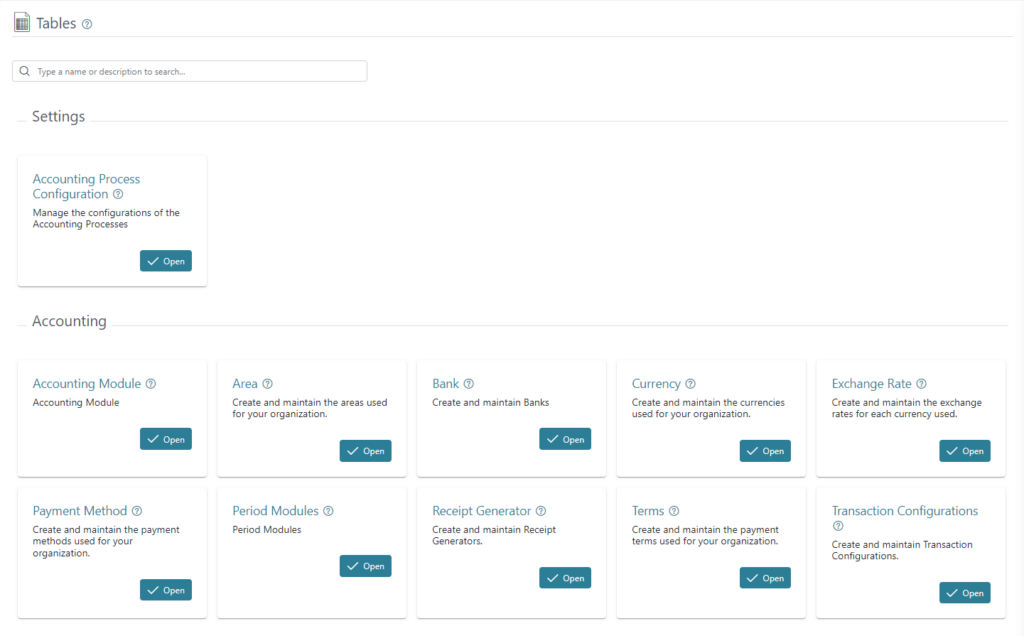Click the Transaction Configurations help icon
Image resolution: width=1024 pixels, height=636 pixels.
(838, 525)
